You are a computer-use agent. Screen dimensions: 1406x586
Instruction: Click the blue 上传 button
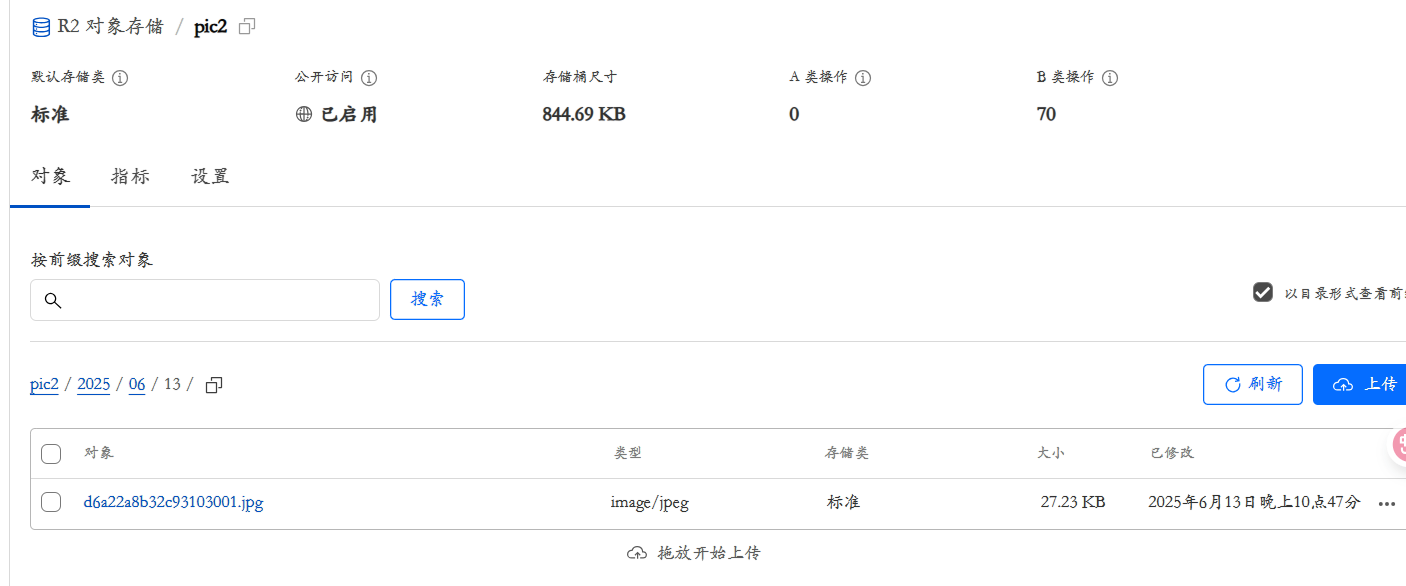coord(1360,385)
